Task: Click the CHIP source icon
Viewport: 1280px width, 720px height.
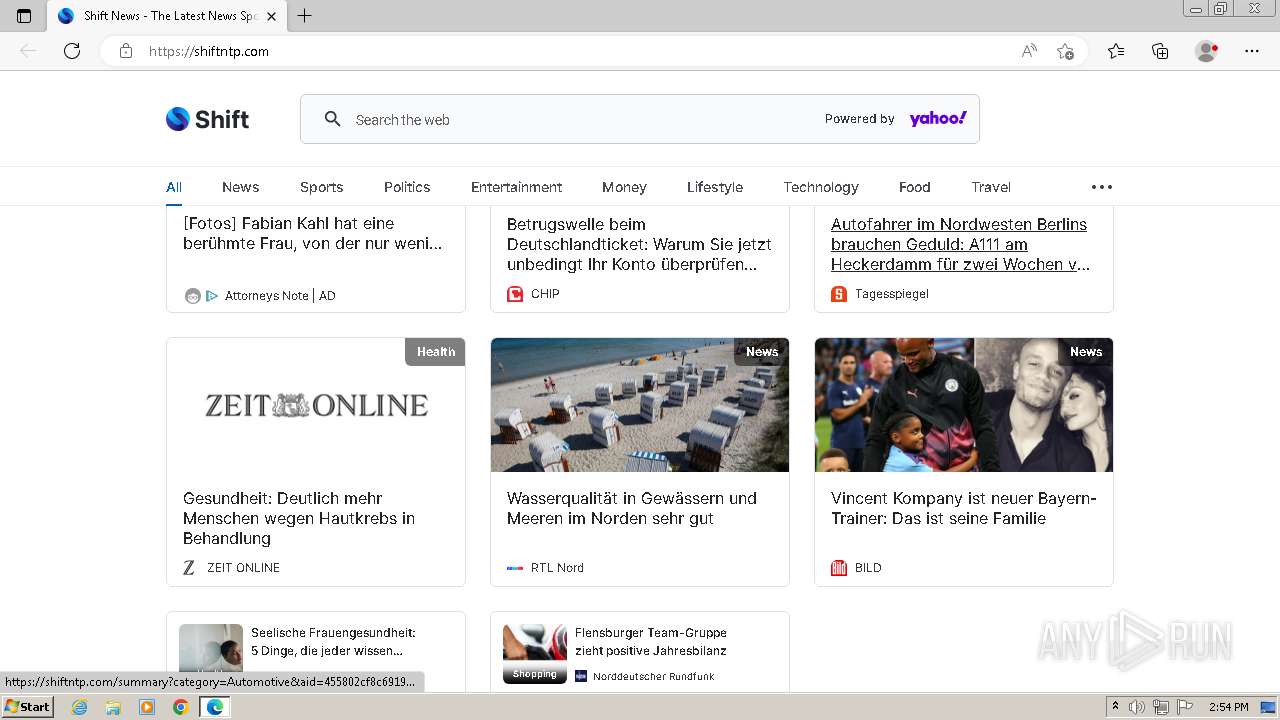Action: (x=515, y=294)
